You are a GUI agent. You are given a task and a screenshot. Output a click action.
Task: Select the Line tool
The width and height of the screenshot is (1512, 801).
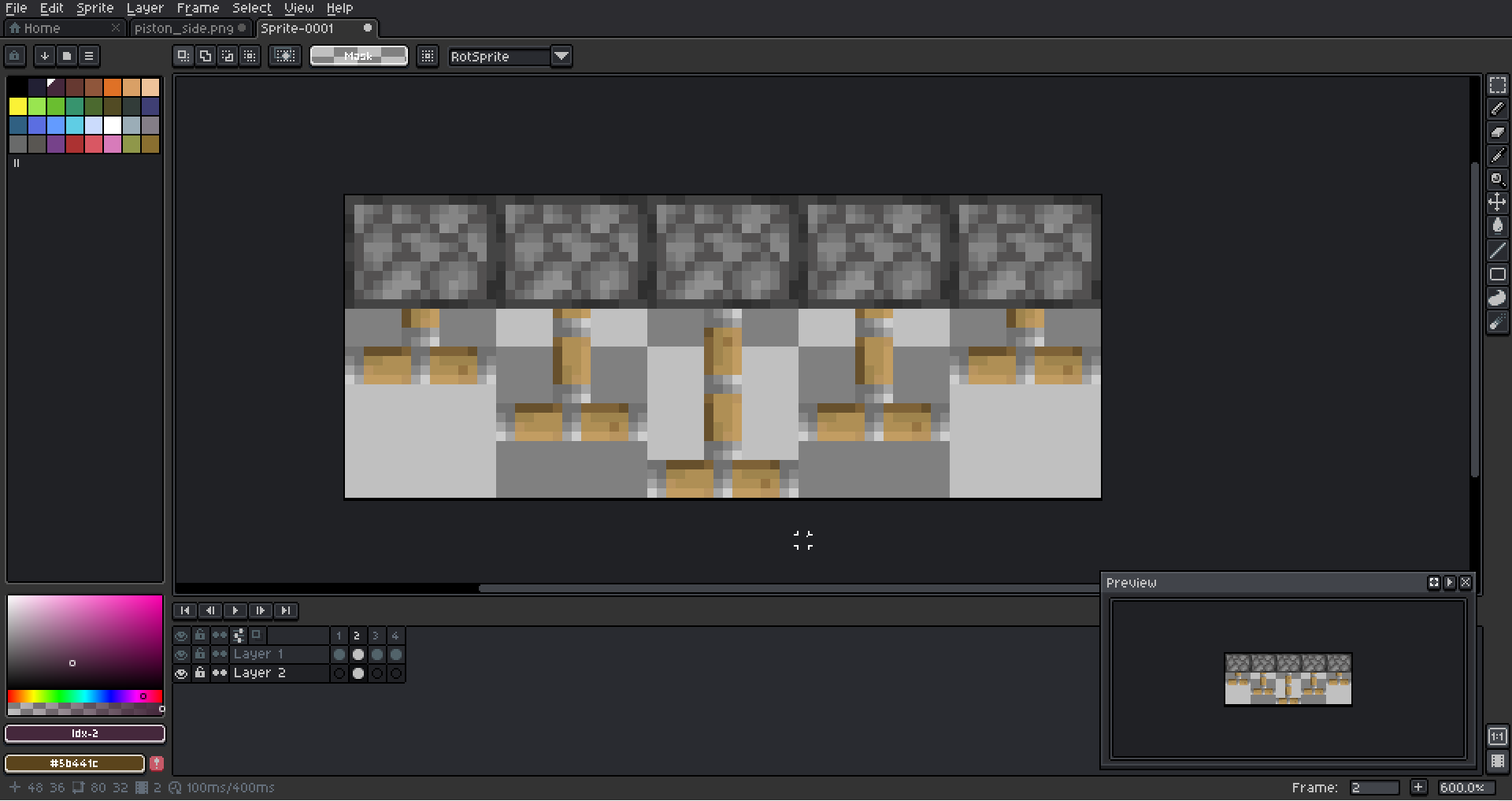[x=1497, y=250]
